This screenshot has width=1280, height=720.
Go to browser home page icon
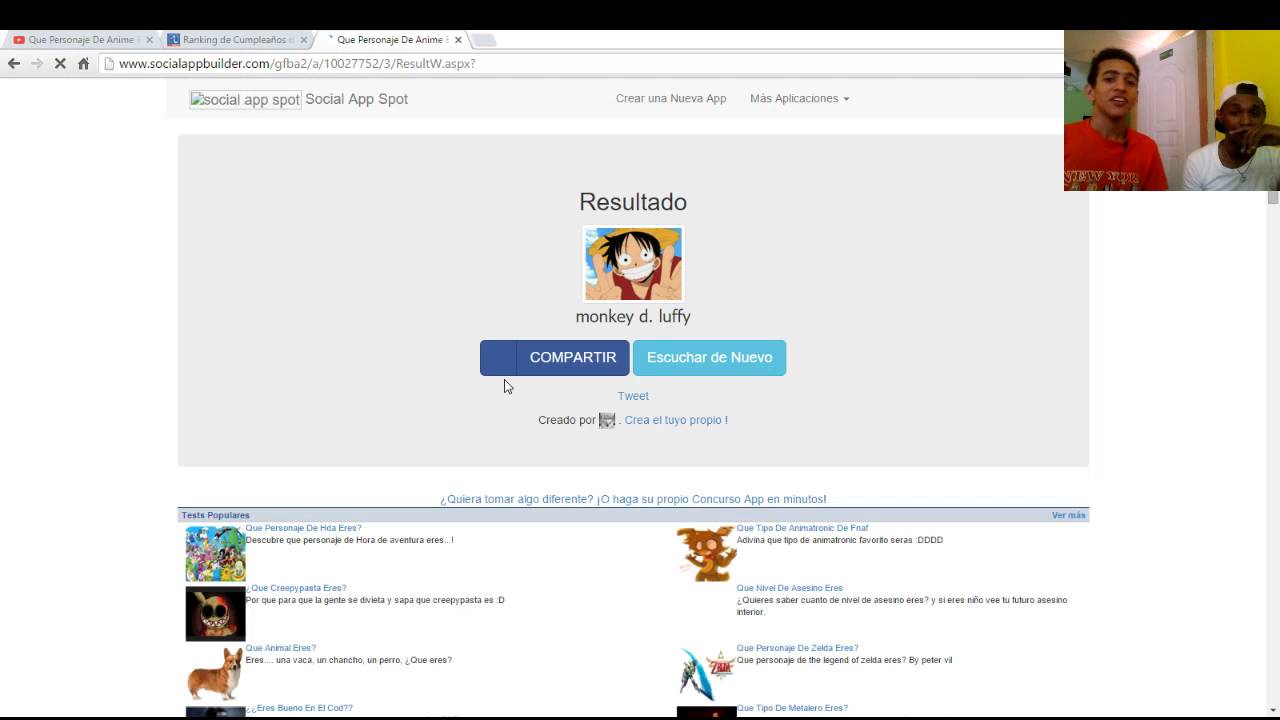point(83,63)
